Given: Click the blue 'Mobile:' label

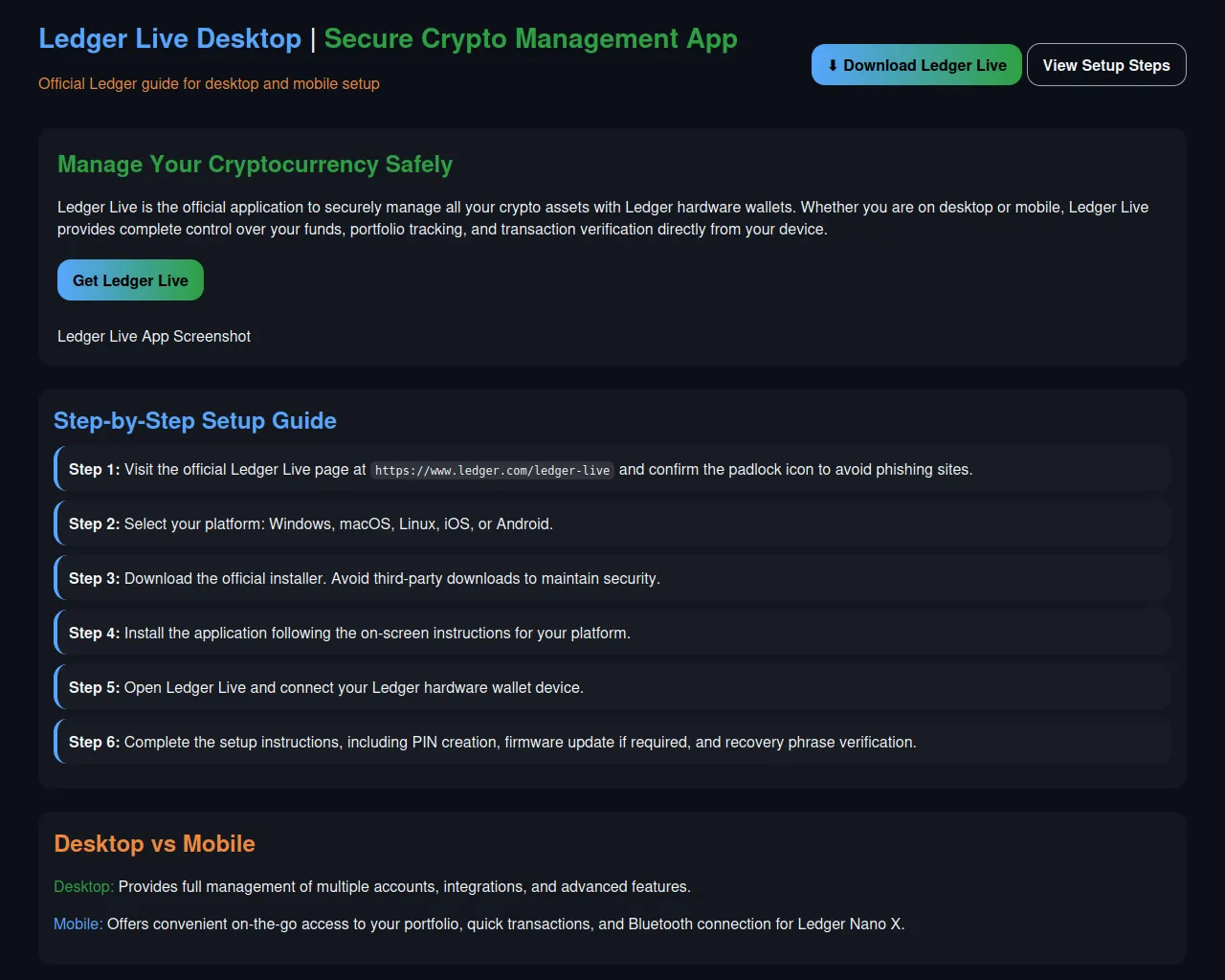Looking at the screenshot, I should click(x=78, y=924).
